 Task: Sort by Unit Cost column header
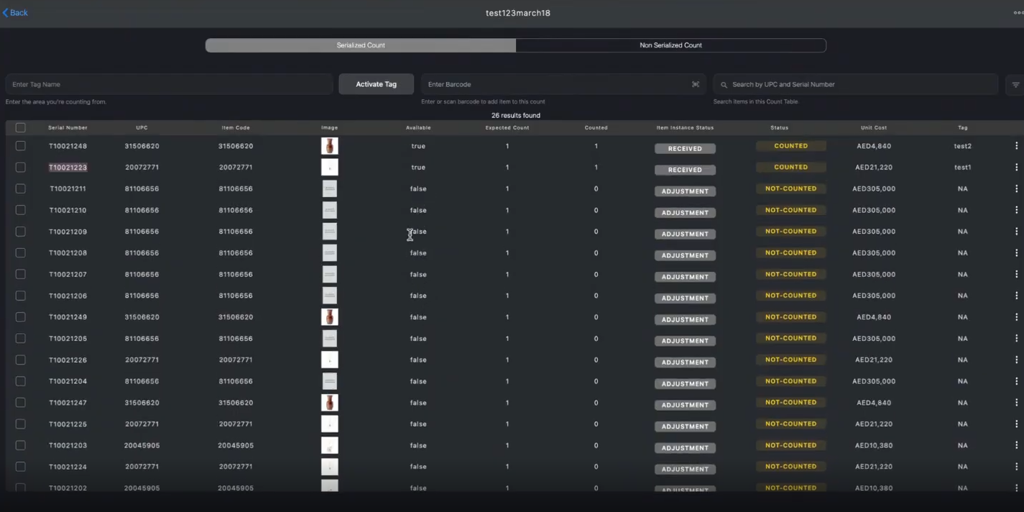874,128
